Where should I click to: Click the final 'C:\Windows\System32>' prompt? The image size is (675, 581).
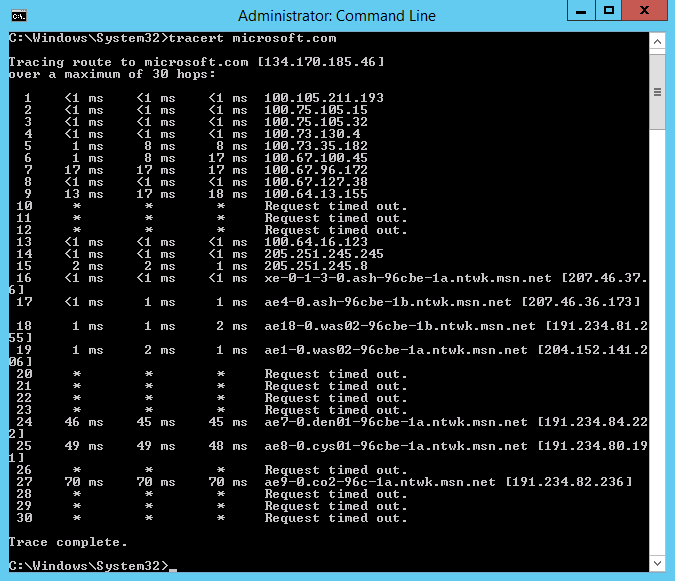pyautogui.click(x=88, y=566)
